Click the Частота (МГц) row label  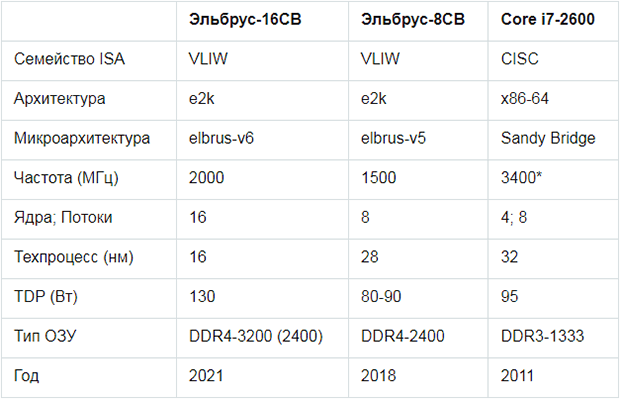click(66, 178)
